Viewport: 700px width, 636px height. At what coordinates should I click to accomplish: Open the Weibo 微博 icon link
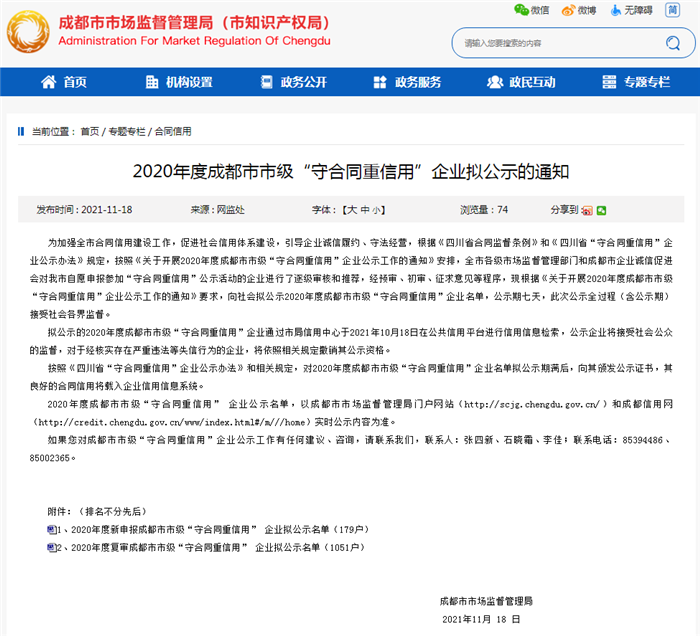(579, 10)
